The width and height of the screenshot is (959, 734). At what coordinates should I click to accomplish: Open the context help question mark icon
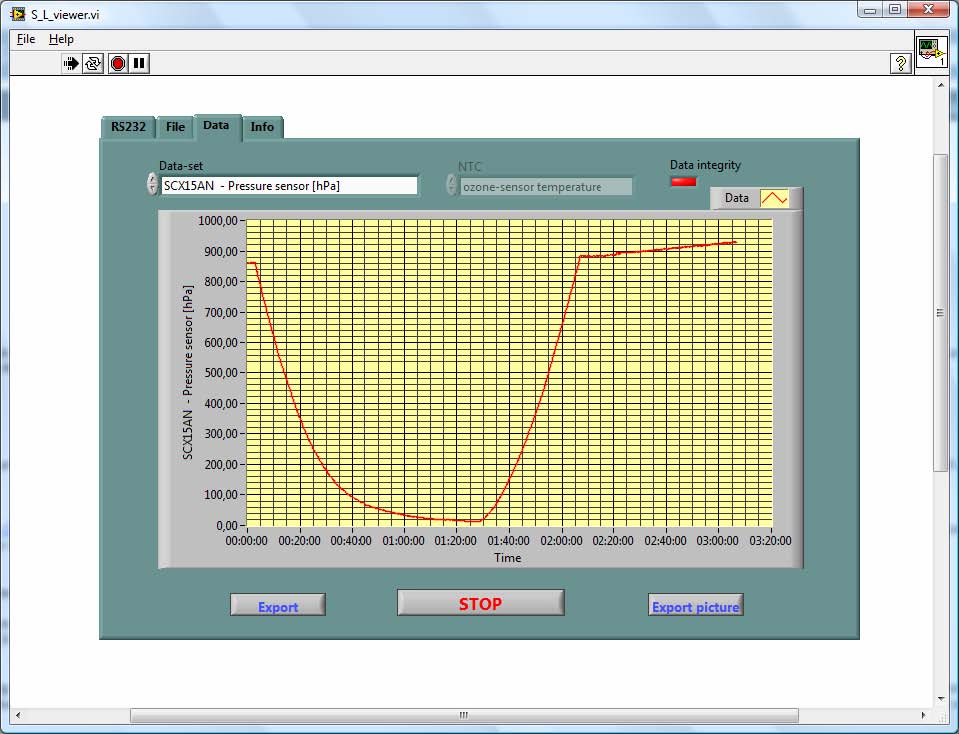(x=900, y=63)
